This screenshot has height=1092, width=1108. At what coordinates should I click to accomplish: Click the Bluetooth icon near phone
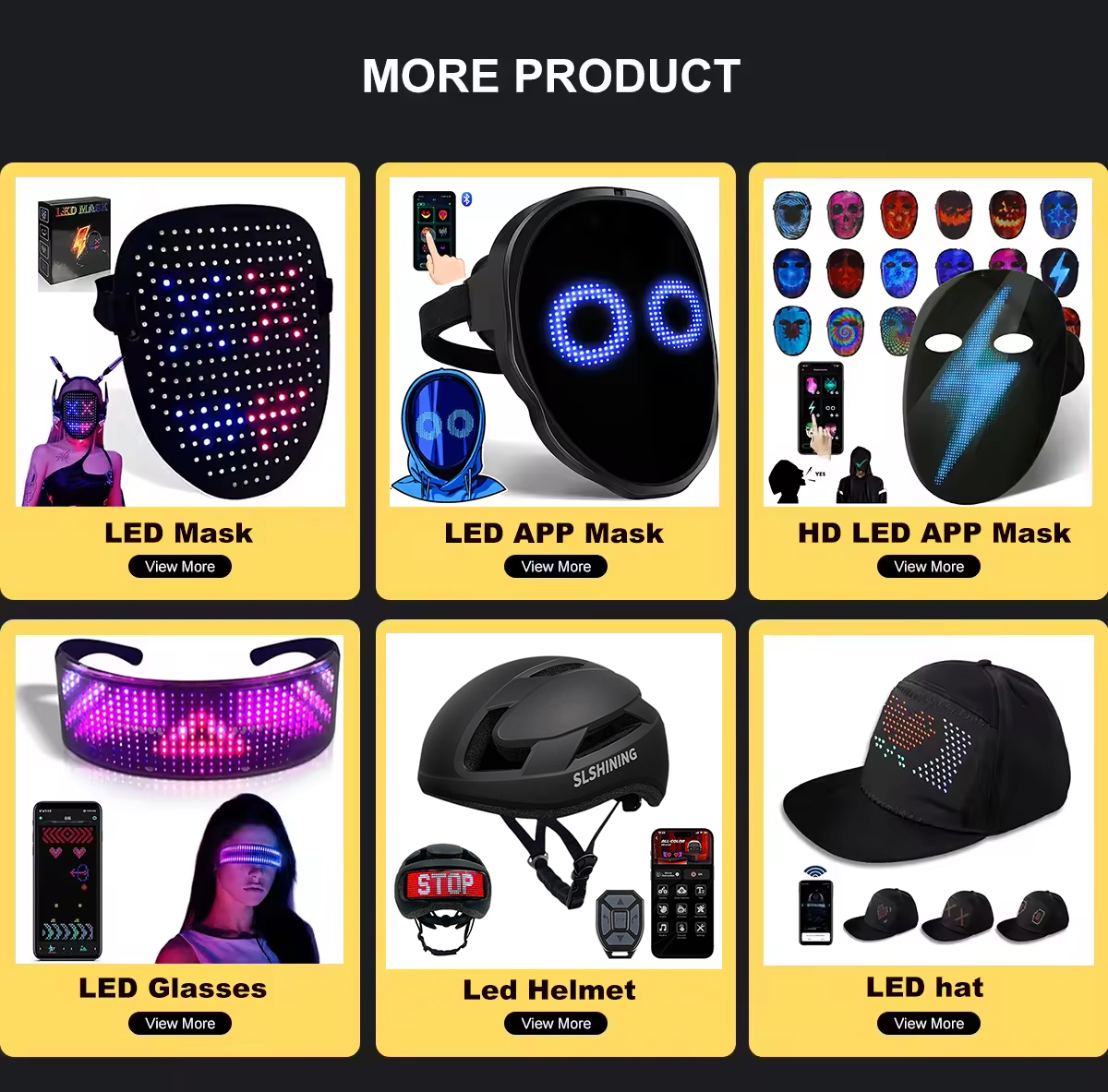click(x=467, y=199)
